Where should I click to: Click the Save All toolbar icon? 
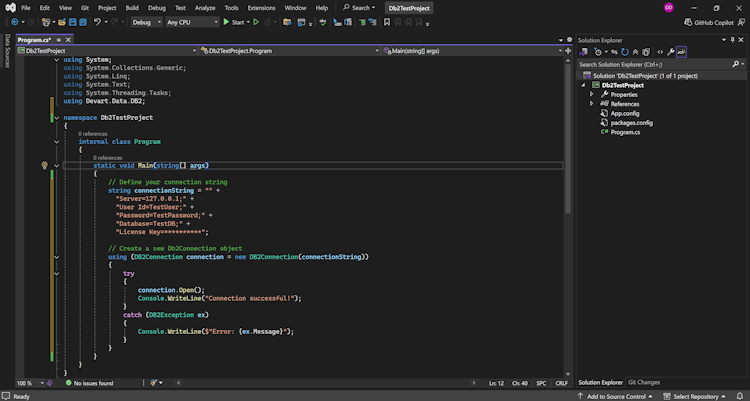click(82, 21)
